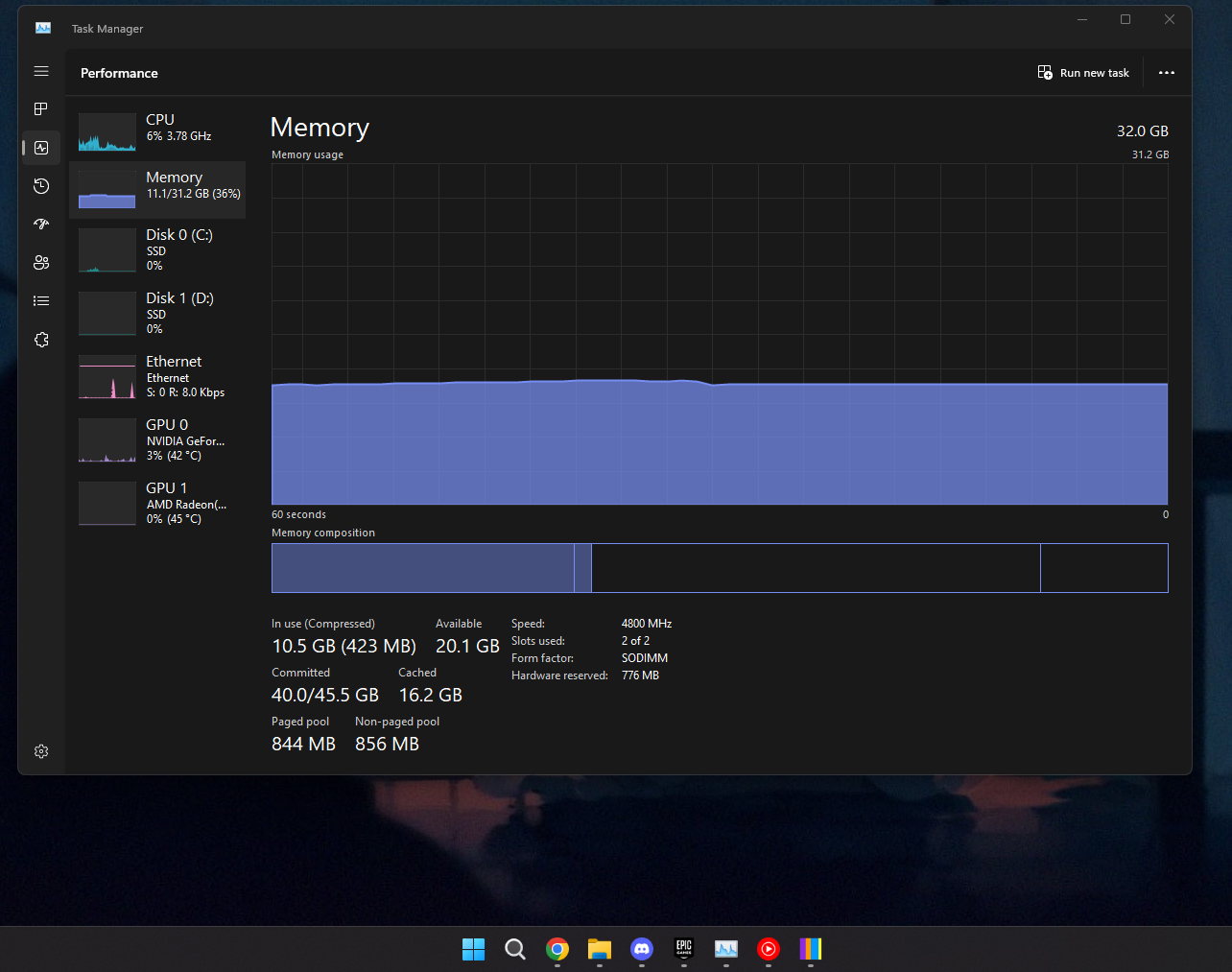Viewport: 1232px width, 972px height.
Task: Select the Memory performance item
Action: click(x=157, y=189)
